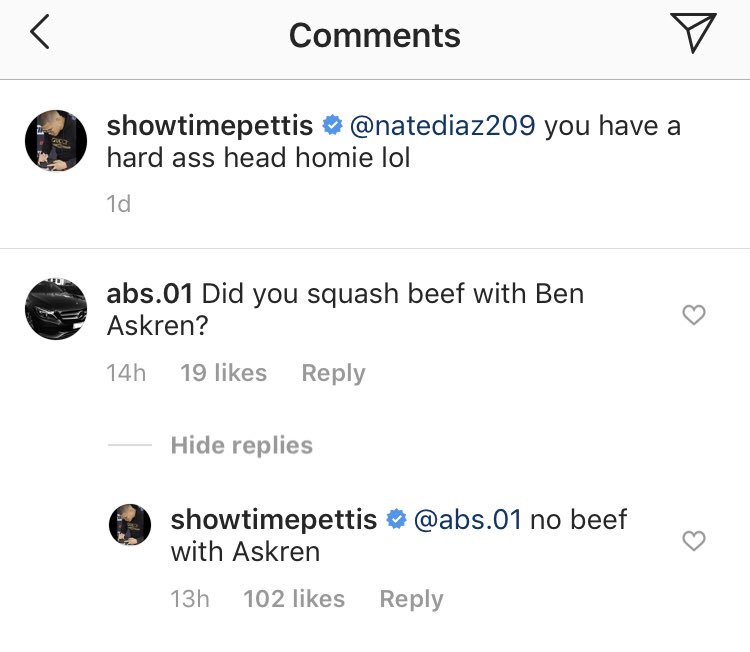
Task: View who liked via 102 likes
Action: pyautogui.click(x=294, y=599)
